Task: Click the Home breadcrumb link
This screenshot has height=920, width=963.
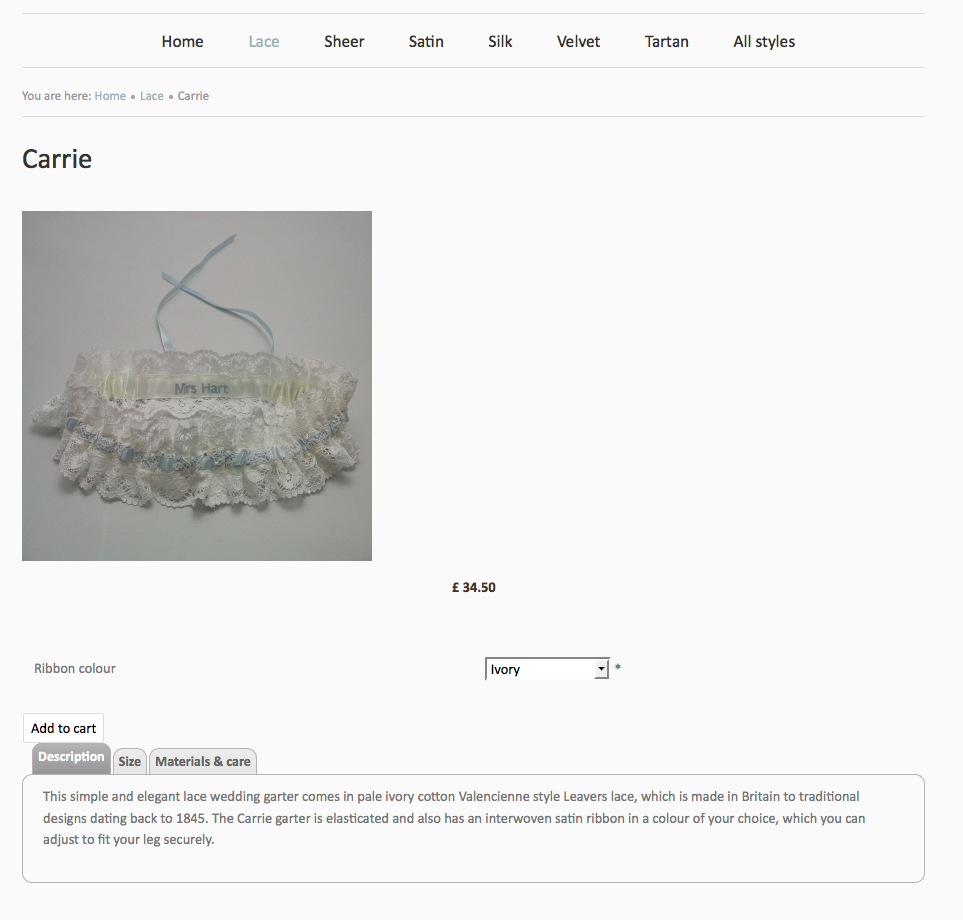Action: coord(110,96)
